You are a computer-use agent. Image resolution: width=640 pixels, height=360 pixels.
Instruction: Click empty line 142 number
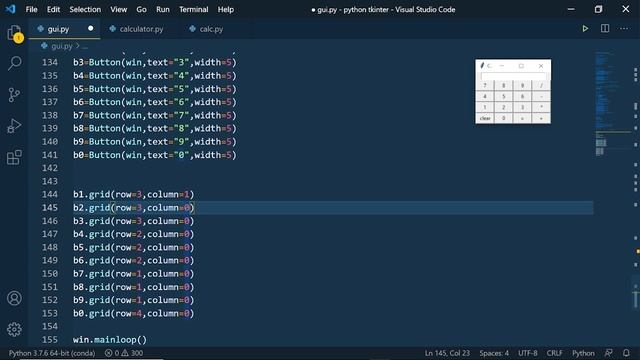tap(50, 168)
